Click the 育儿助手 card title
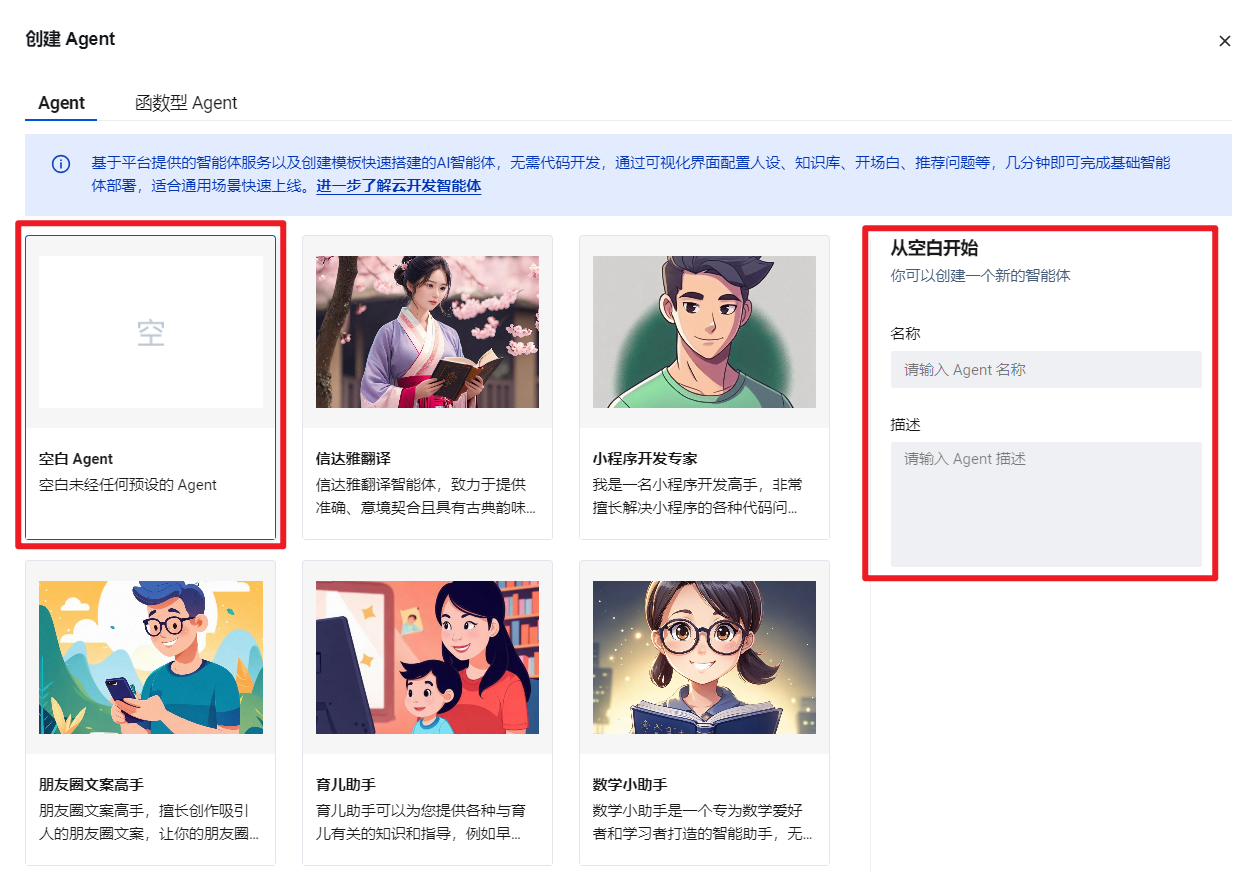 click(x=346, y=784)
